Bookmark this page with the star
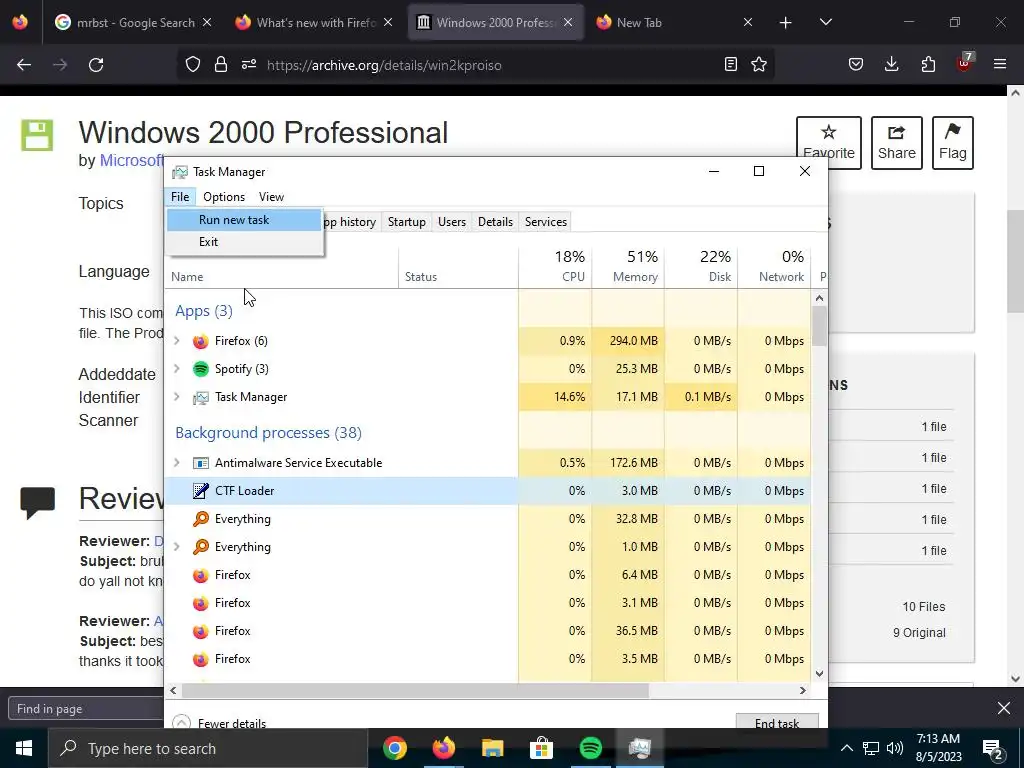The height and width of the screenshot is (768, 1024). pos(759,65)
